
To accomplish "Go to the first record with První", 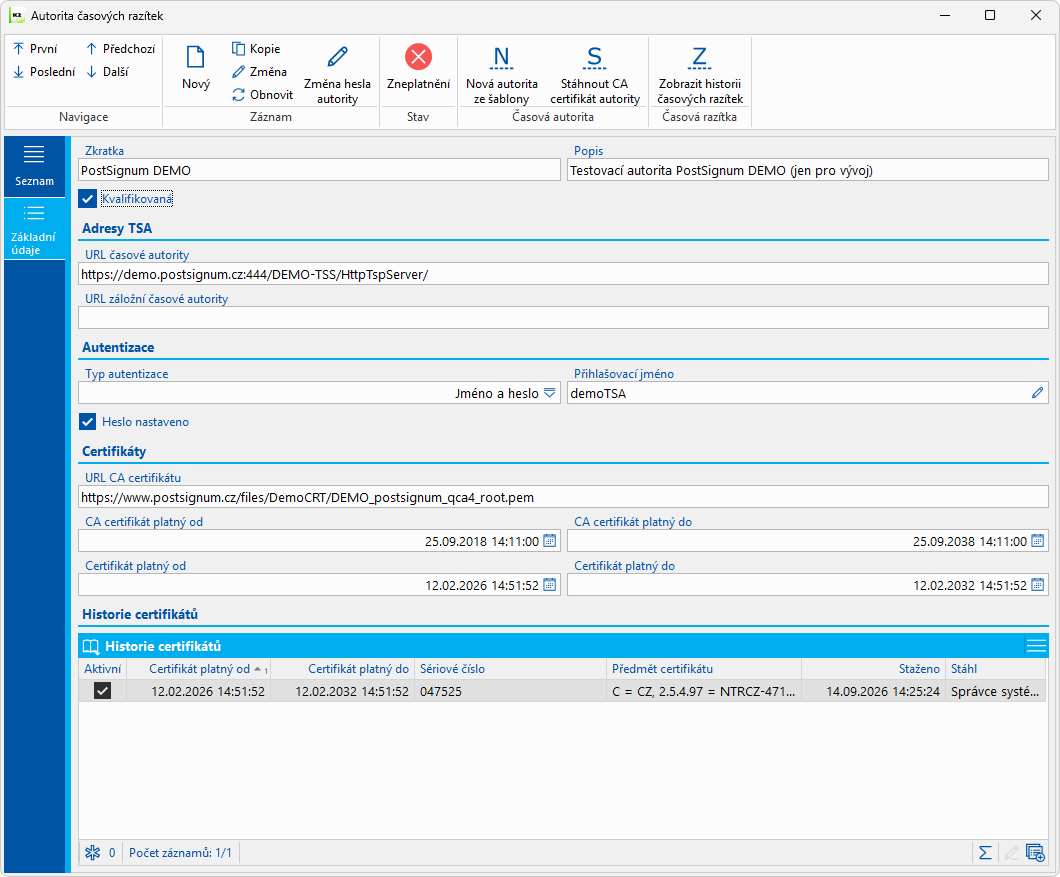I will click(35, 49).
